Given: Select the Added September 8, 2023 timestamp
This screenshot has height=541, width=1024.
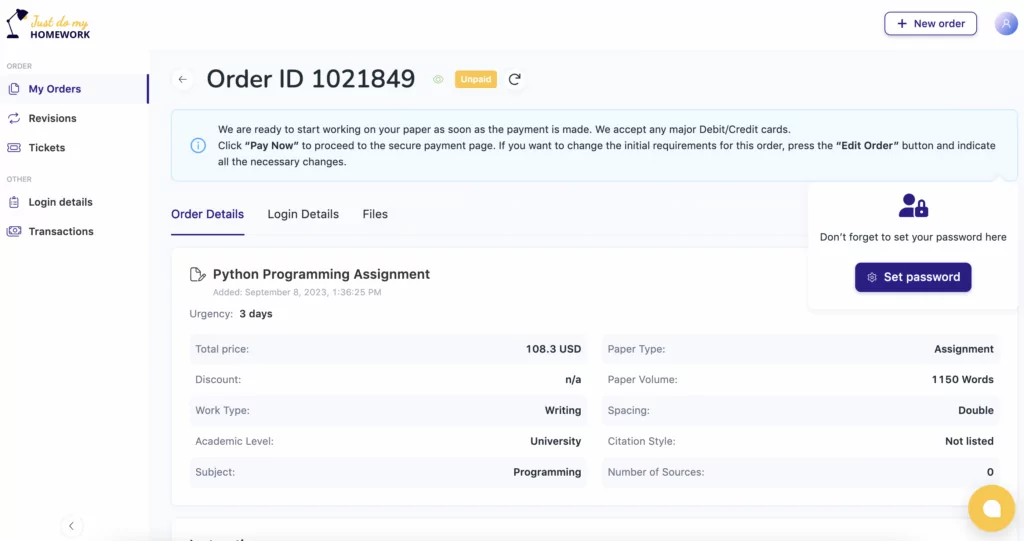Looking at the screenshot, I should tap(297, 292).
